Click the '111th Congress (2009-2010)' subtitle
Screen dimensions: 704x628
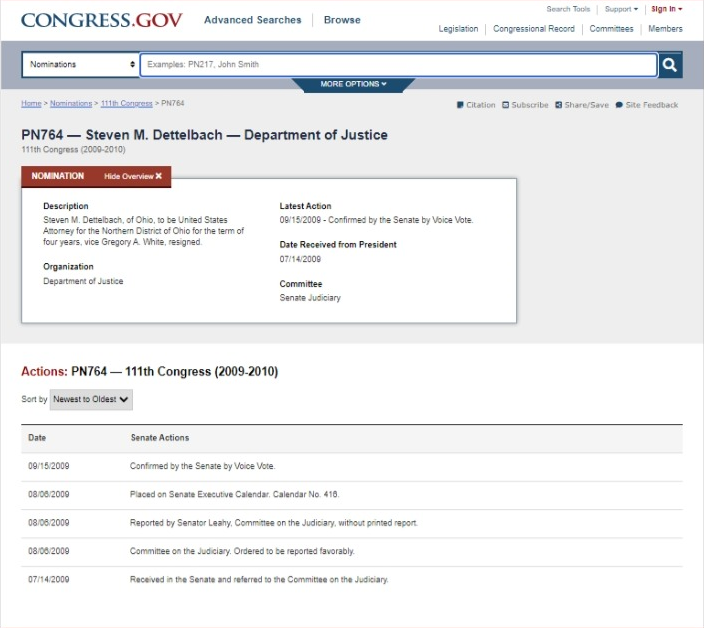click(x=73, y=149)
